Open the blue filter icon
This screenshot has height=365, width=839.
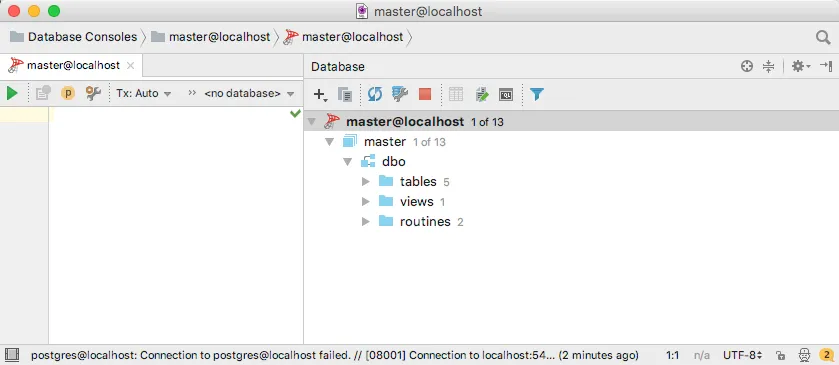point(536,94)
